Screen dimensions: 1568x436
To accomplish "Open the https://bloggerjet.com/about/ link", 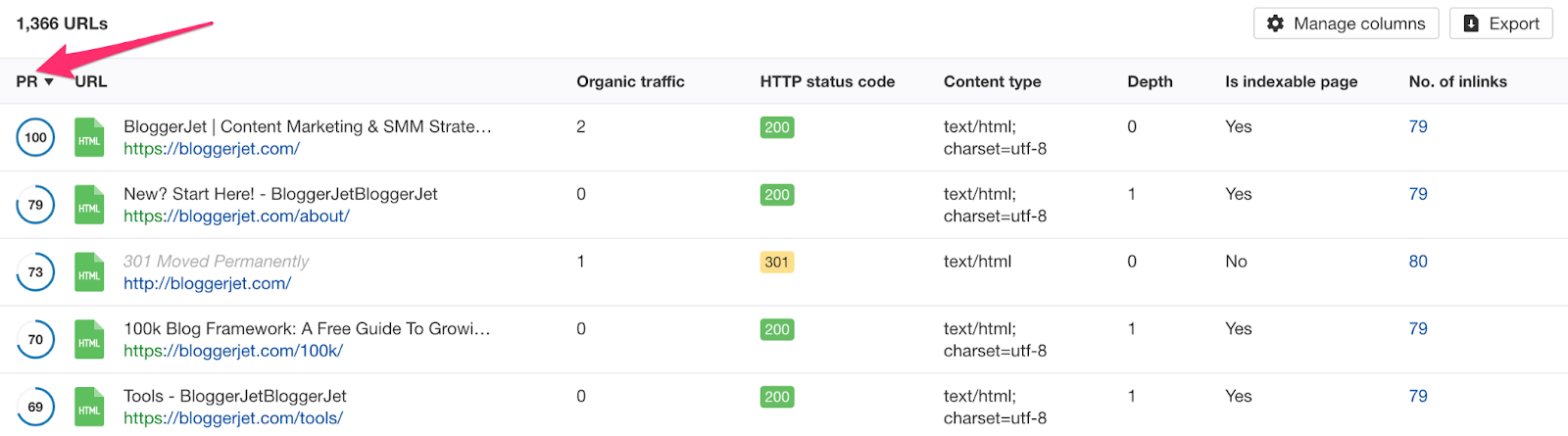I will (x=236, y=217).
